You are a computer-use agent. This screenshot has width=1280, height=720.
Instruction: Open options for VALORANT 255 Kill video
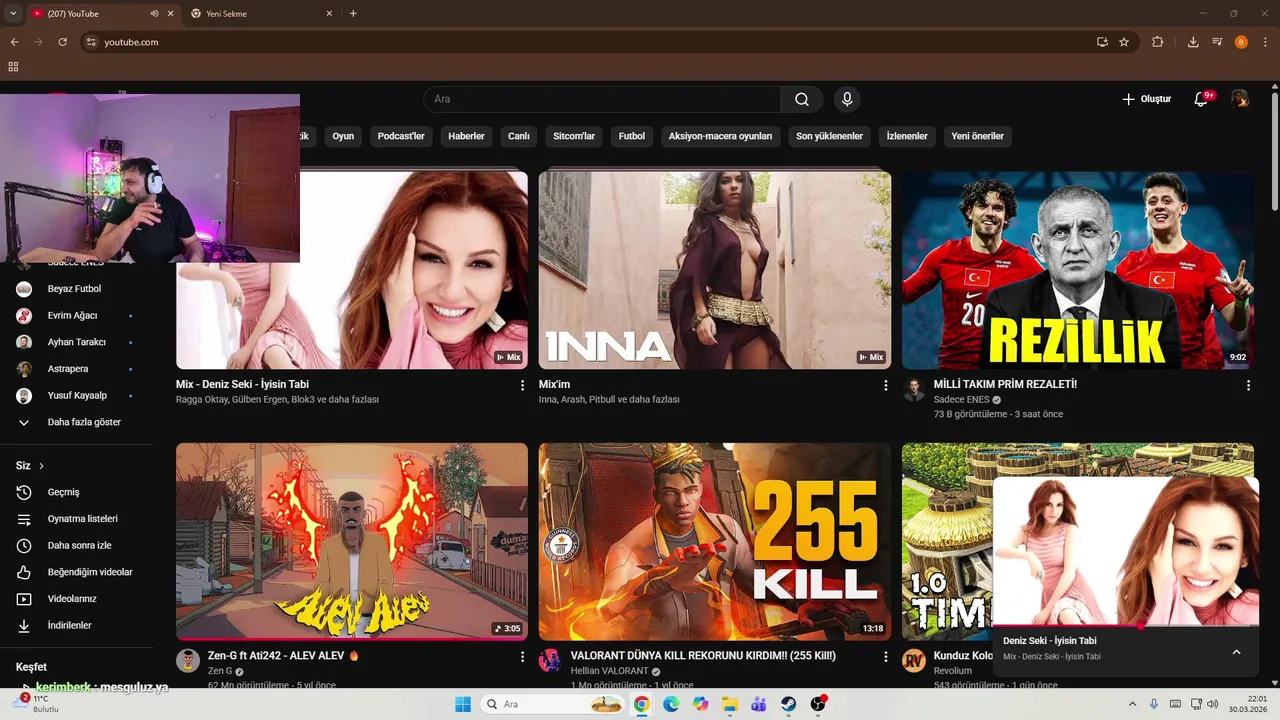(885, 657)
